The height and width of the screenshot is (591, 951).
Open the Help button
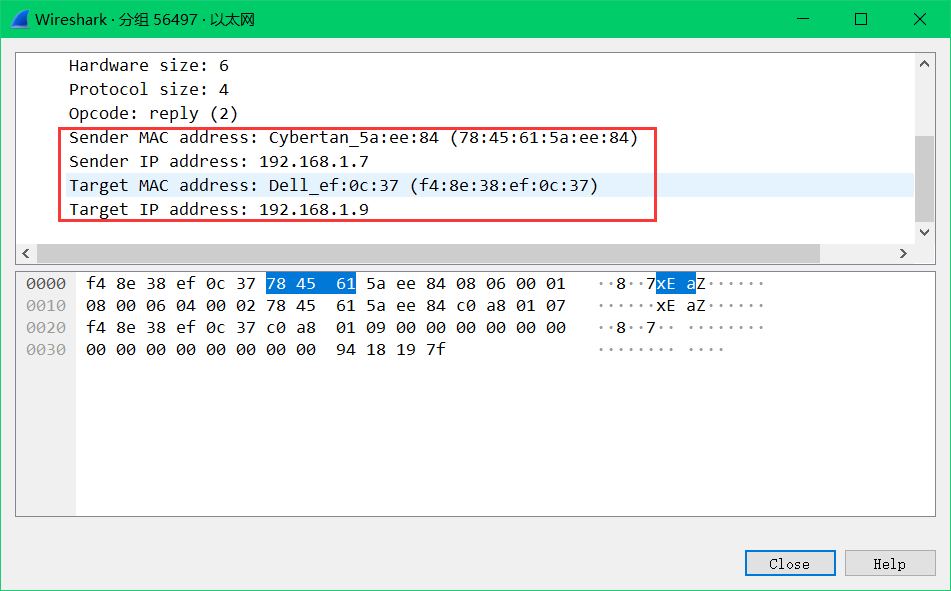890,563
